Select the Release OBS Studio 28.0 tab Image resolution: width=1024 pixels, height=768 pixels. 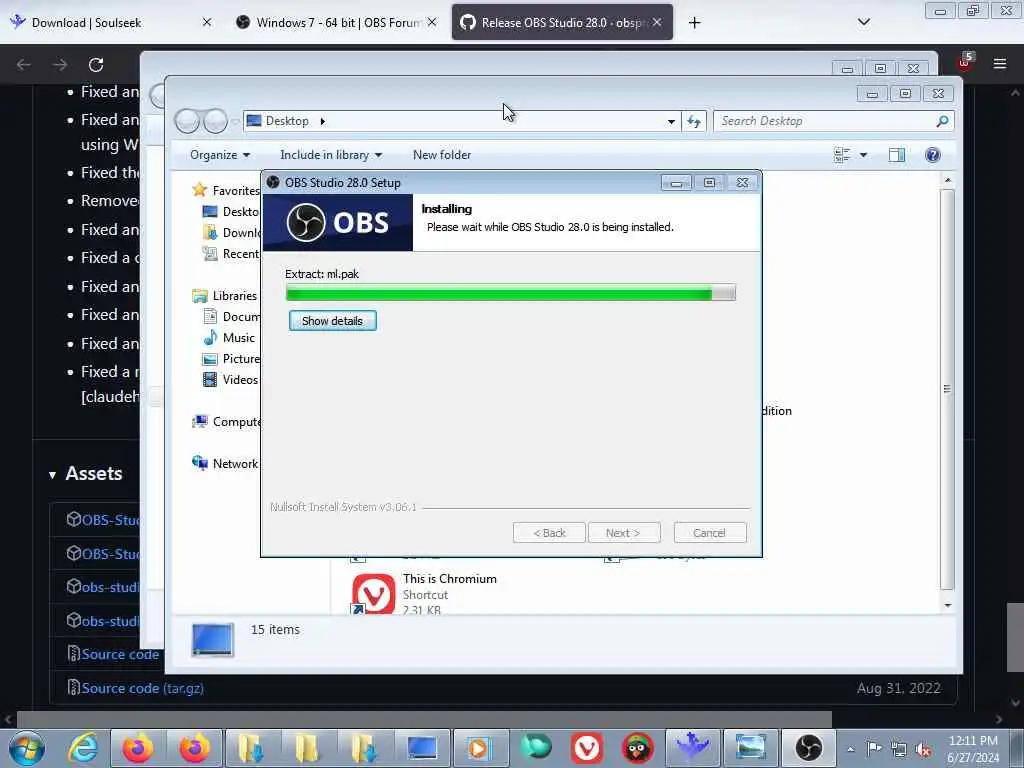click(x=562, y=23)
